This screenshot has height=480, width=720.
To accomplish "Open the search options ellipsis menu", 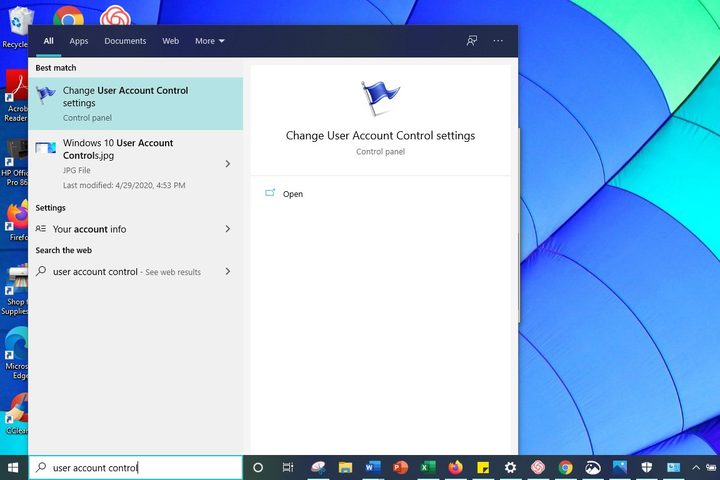I will (x=498, y=41).
